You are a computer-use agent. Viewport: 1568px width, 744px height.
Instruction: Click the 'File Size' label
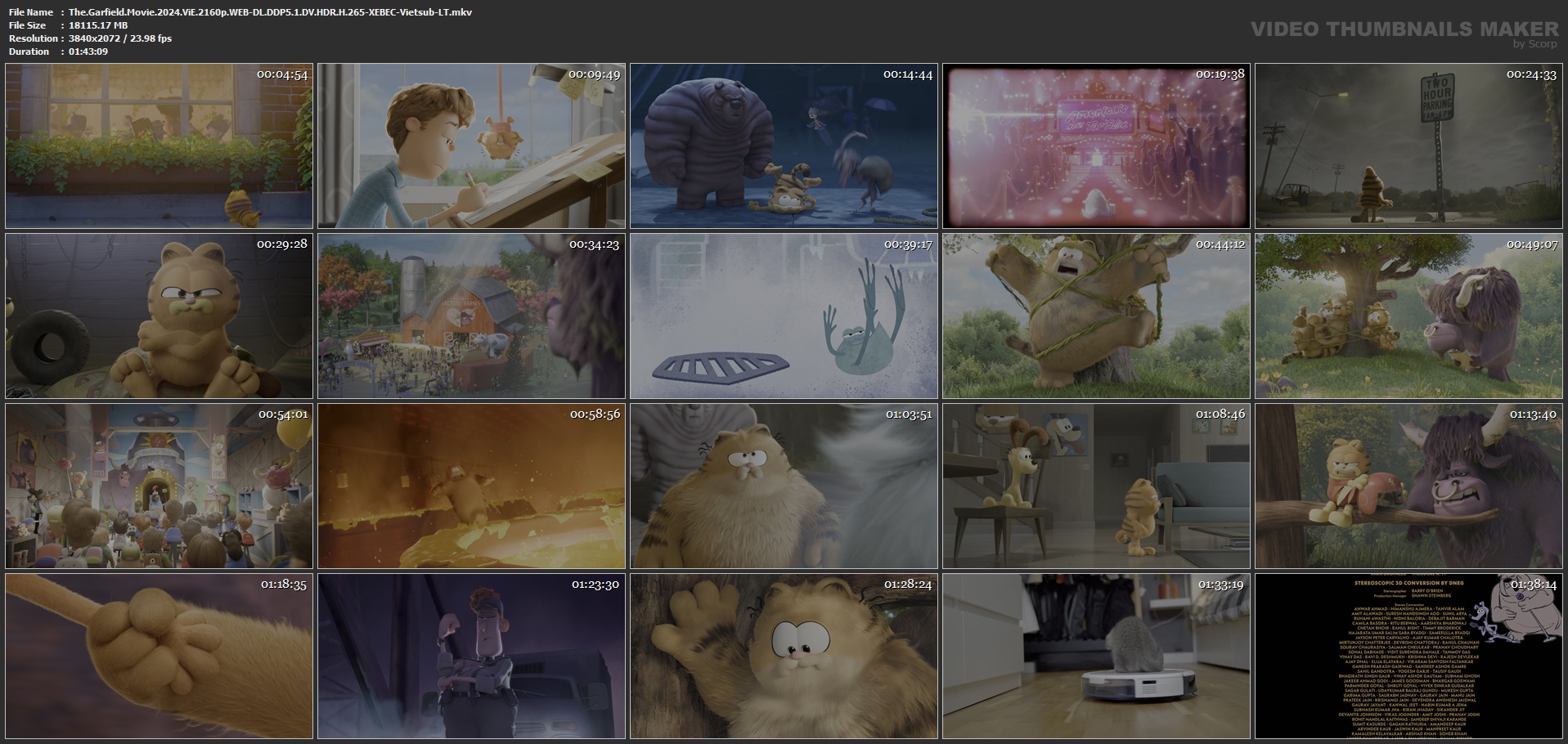click(28, 25)
